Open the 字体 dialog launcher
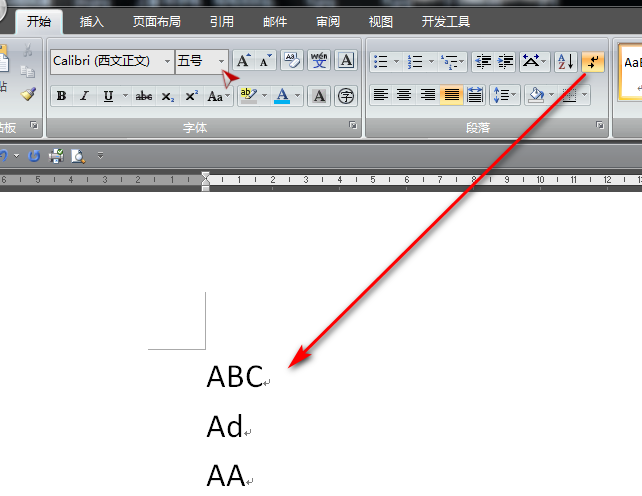 (353, 125)
